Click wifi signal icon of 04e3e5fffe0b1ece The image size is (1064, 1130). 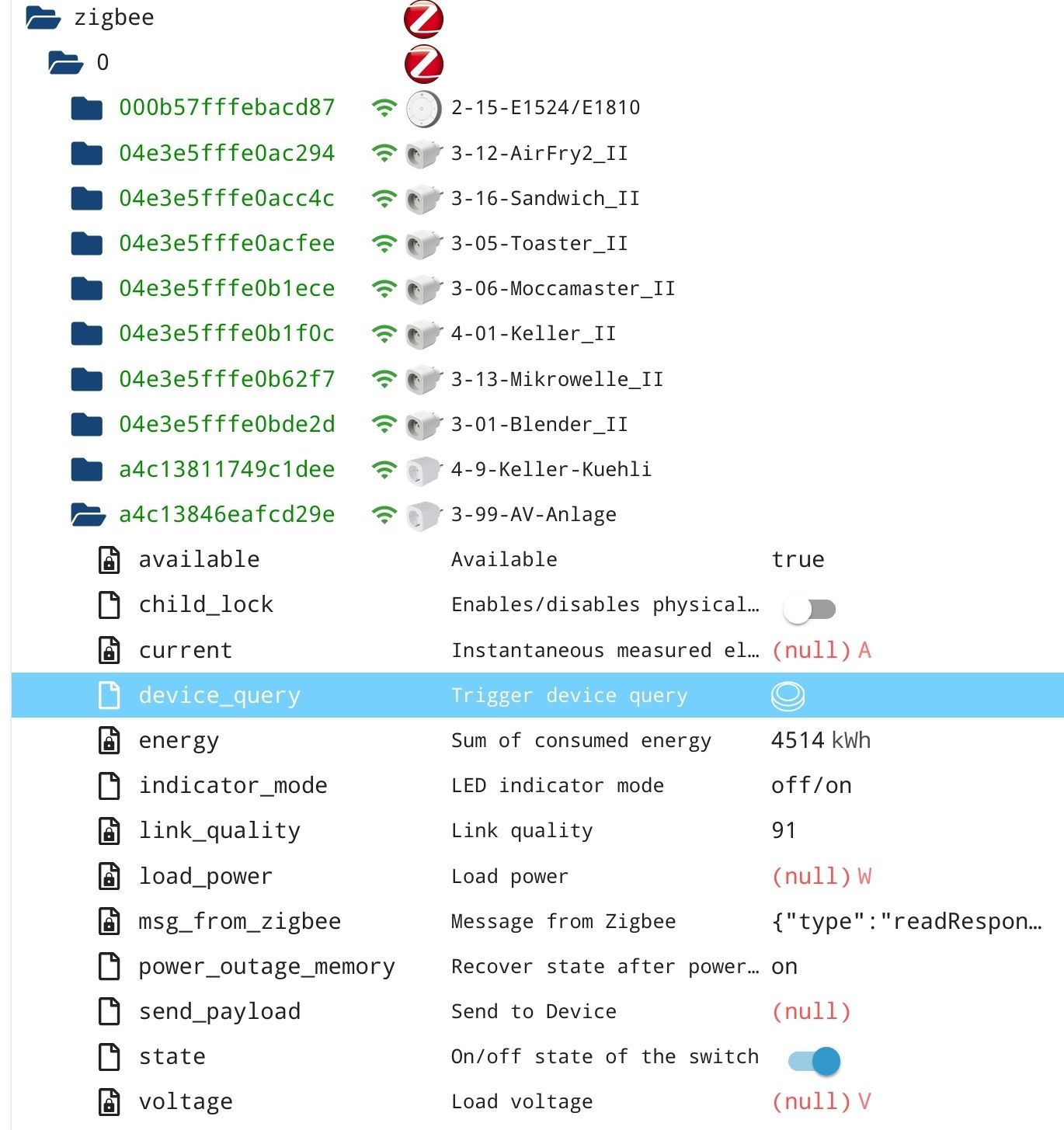point(384,288)
